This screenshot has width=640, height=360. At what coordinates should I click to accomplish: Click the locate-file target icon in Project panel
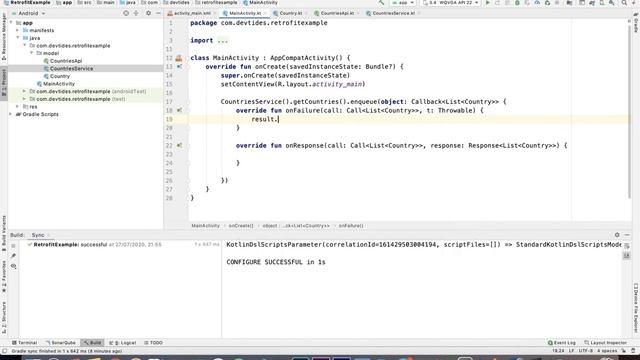tap(126, 13)
